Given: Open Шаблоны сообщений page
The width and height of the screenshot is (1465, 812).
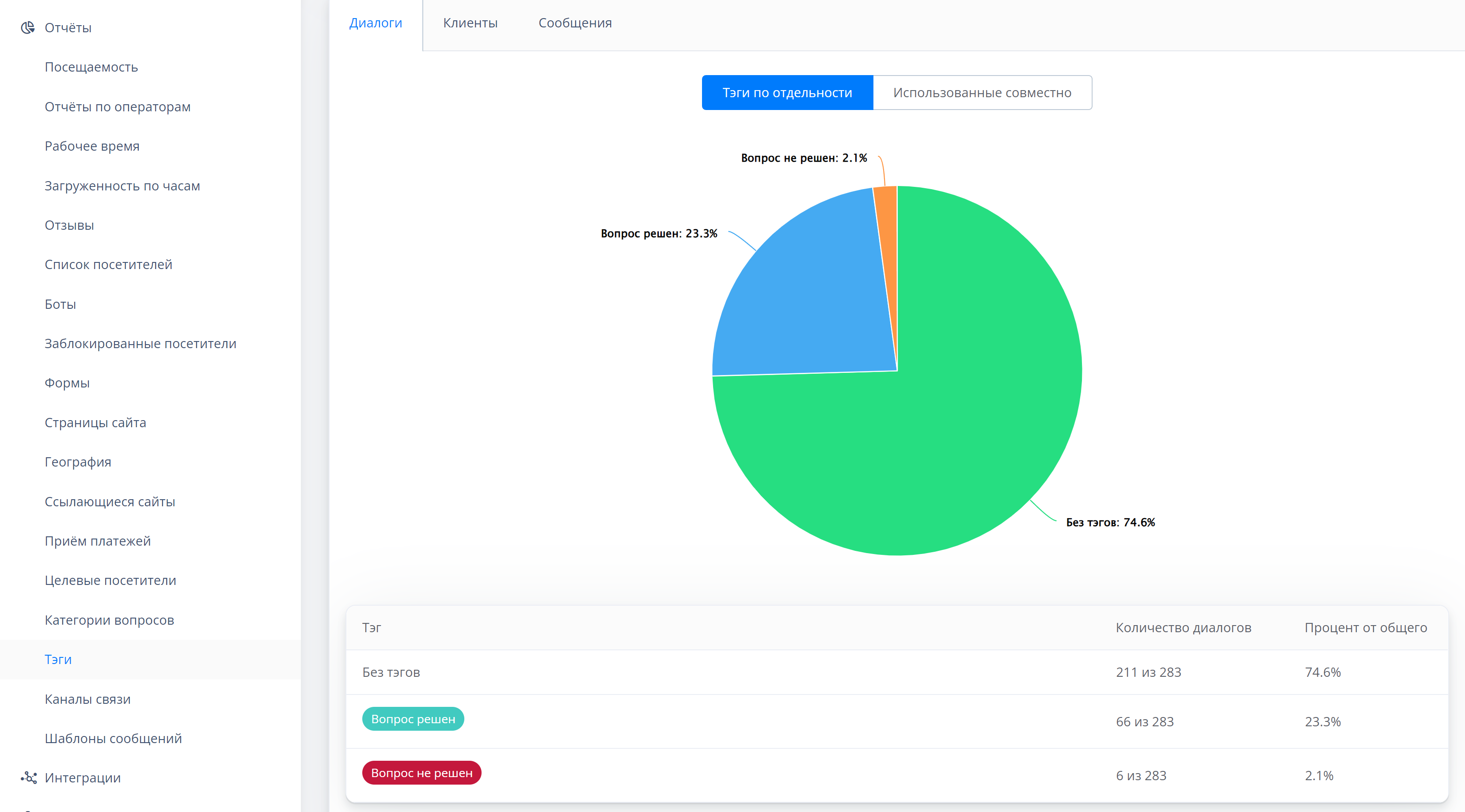Looking at the screenshot, I should [x=113, y=738].
